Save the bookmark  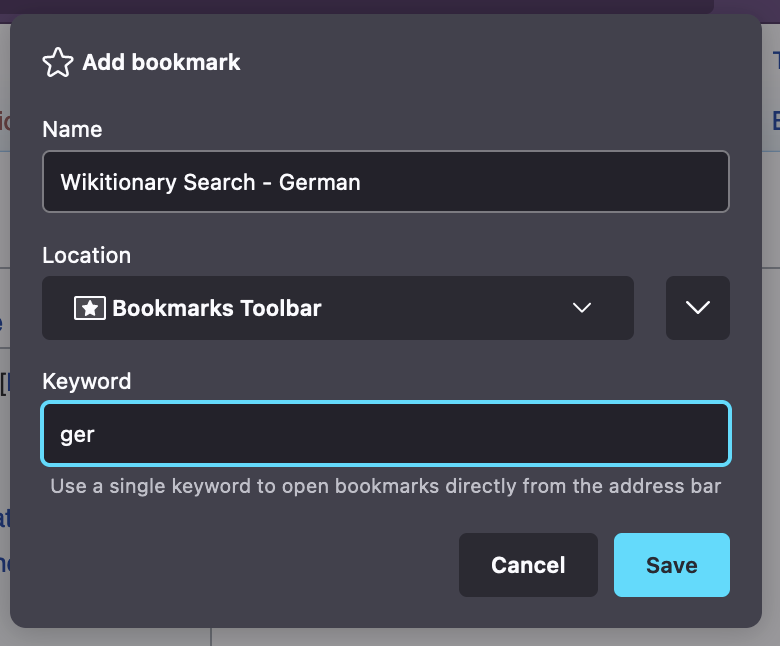click(671, 565)
